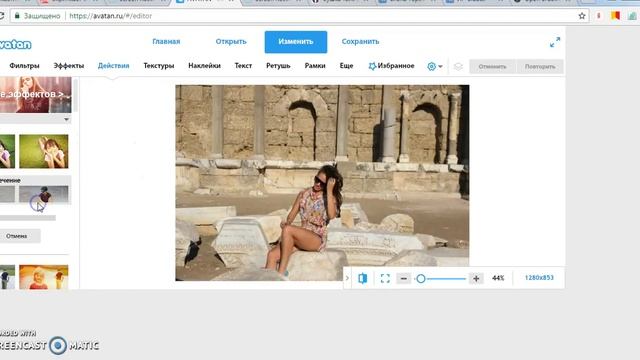The width and height of the screenshot is (640, 360).
Task: Click the fit-to-screen icon
Action: pos(385,278)
